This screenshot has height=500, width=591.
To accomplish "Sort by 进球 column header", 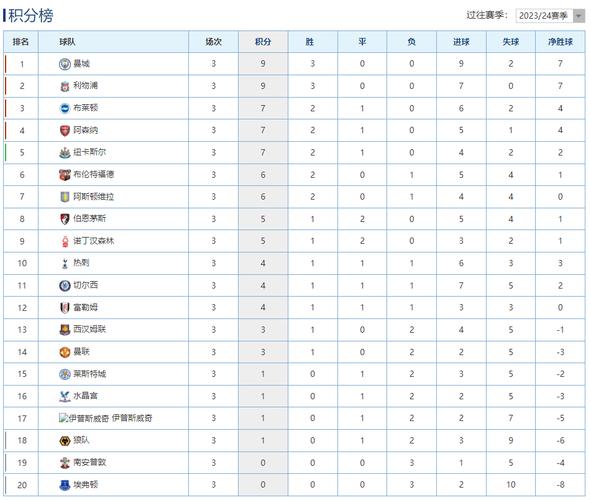I will pos(461,42).
